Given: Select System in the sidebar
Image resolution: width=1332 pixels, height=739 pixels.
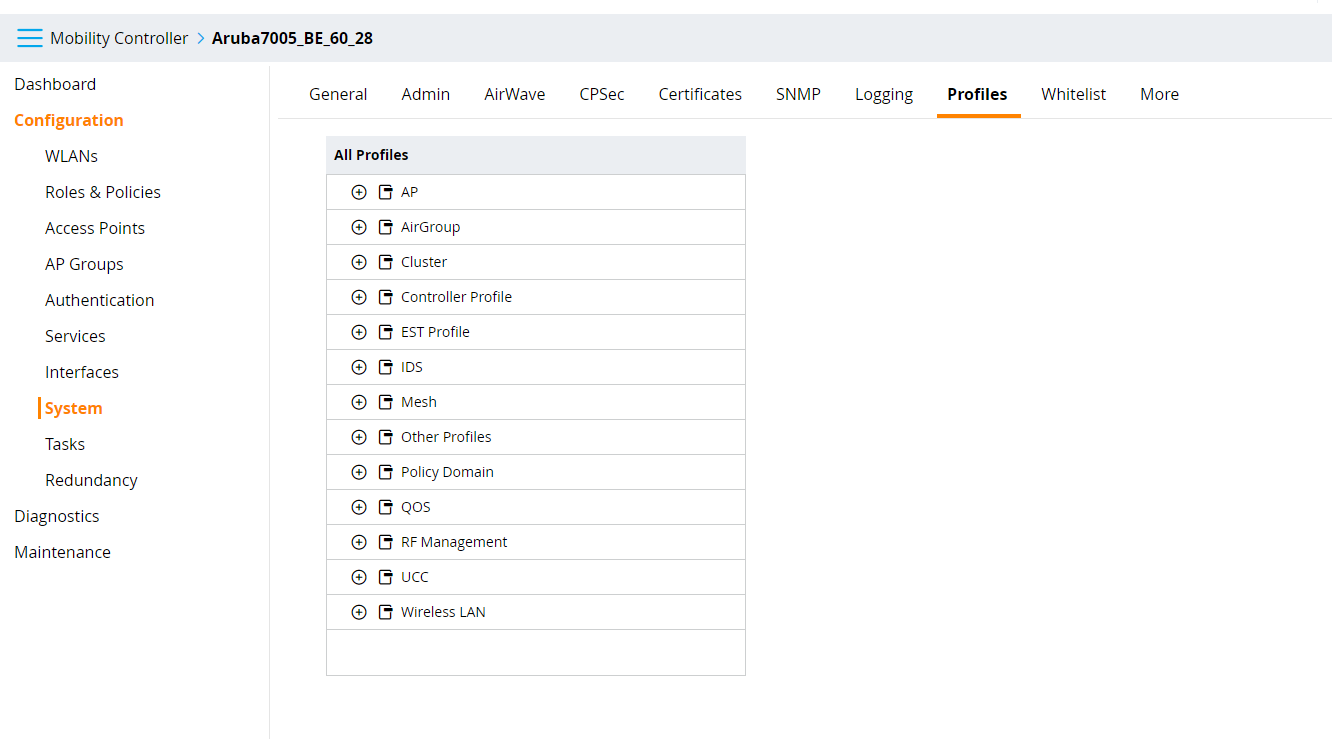Looking at the screenshot, I should point(73,408).
